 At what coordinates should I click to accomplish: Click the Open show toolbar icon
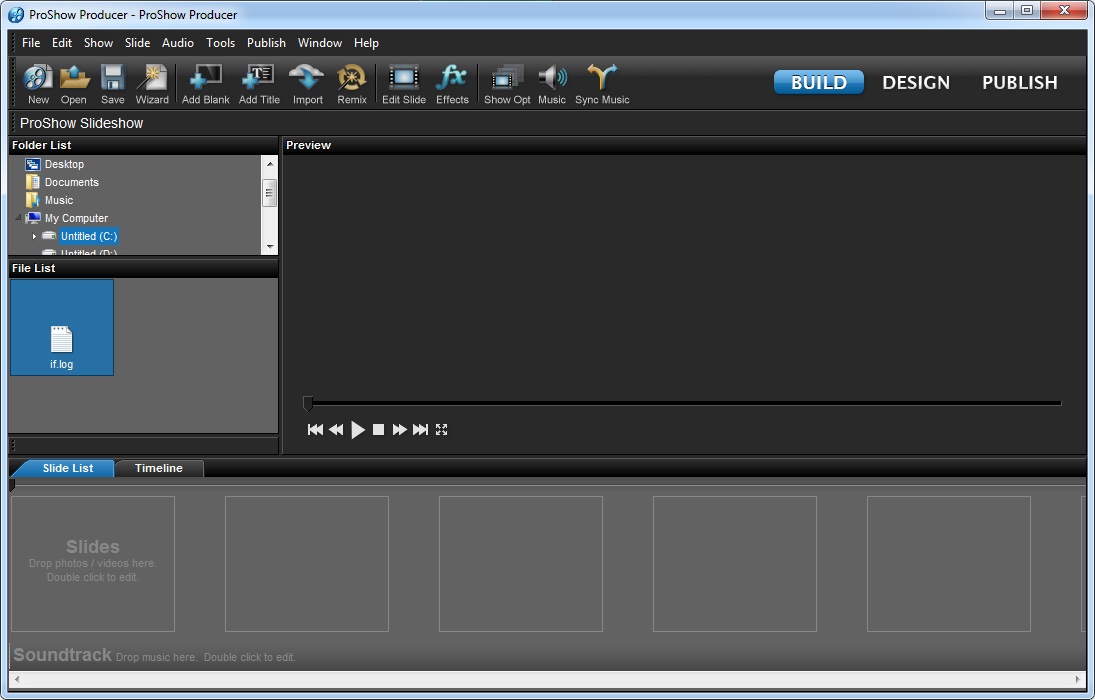[74, 84]
